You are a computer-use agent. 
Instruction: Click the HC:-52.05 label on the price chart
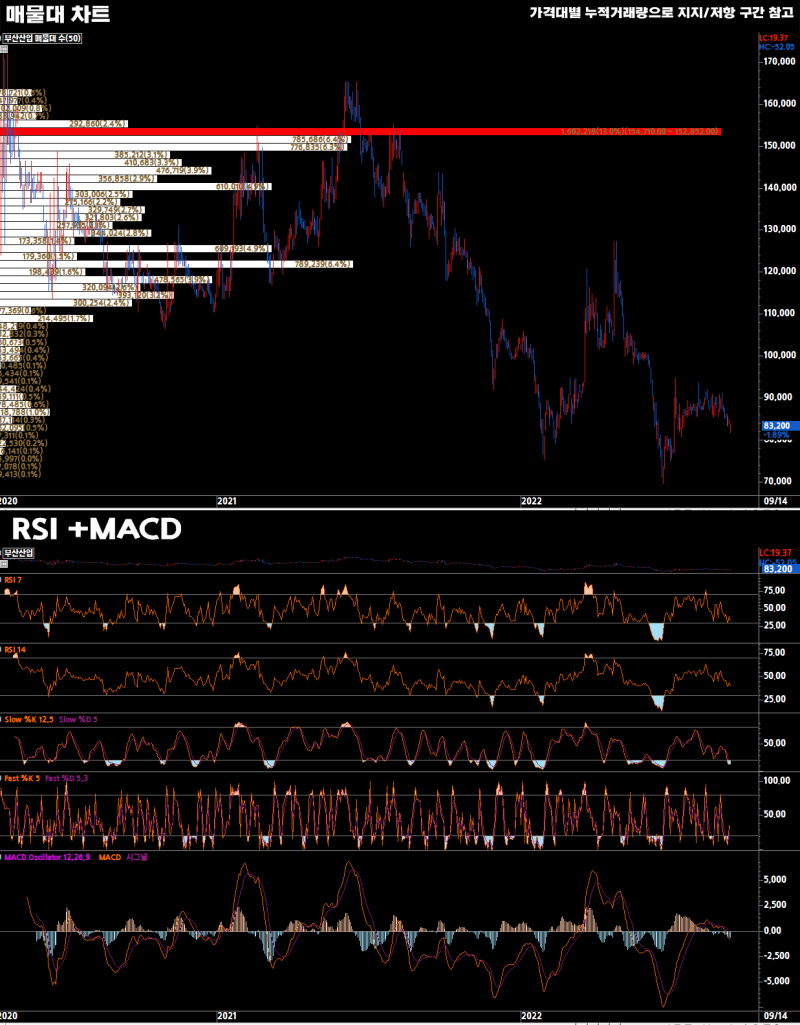pos(777,47)
